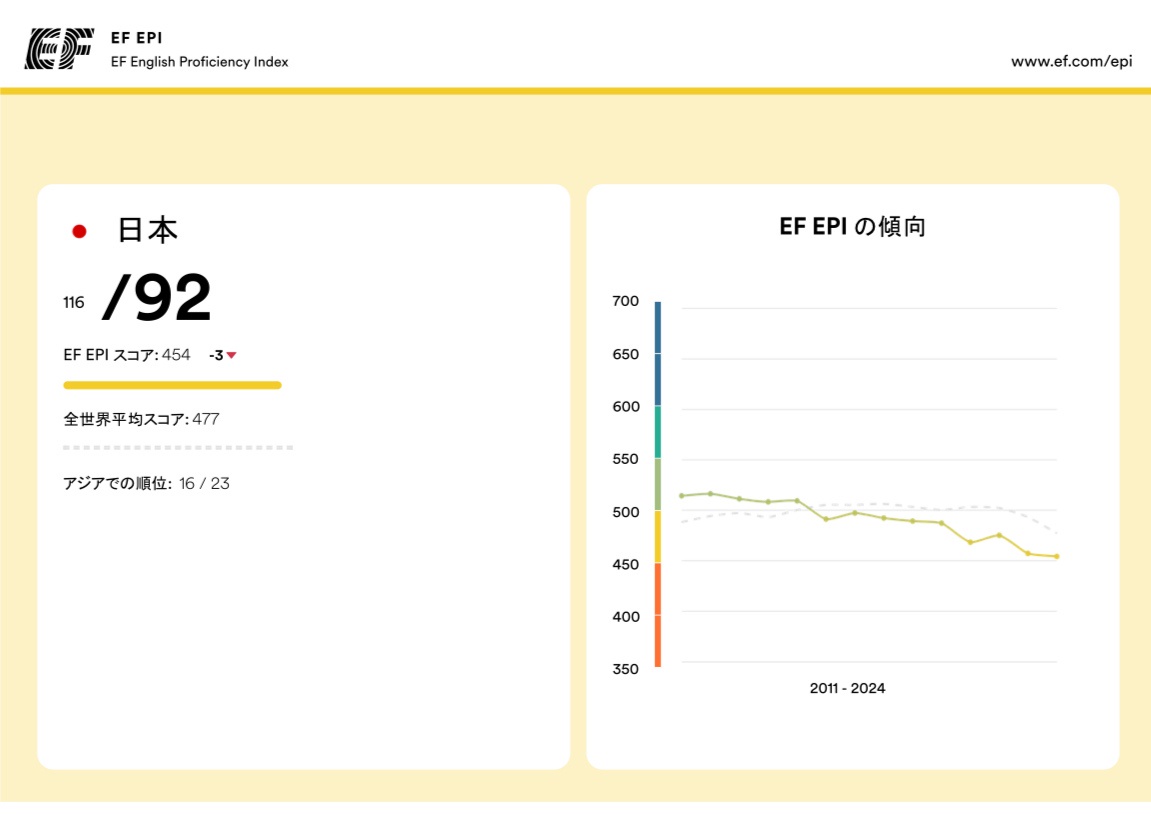Click the country name 日本
The width and height of the screenshot is (1151, 817).
(148, 230)
